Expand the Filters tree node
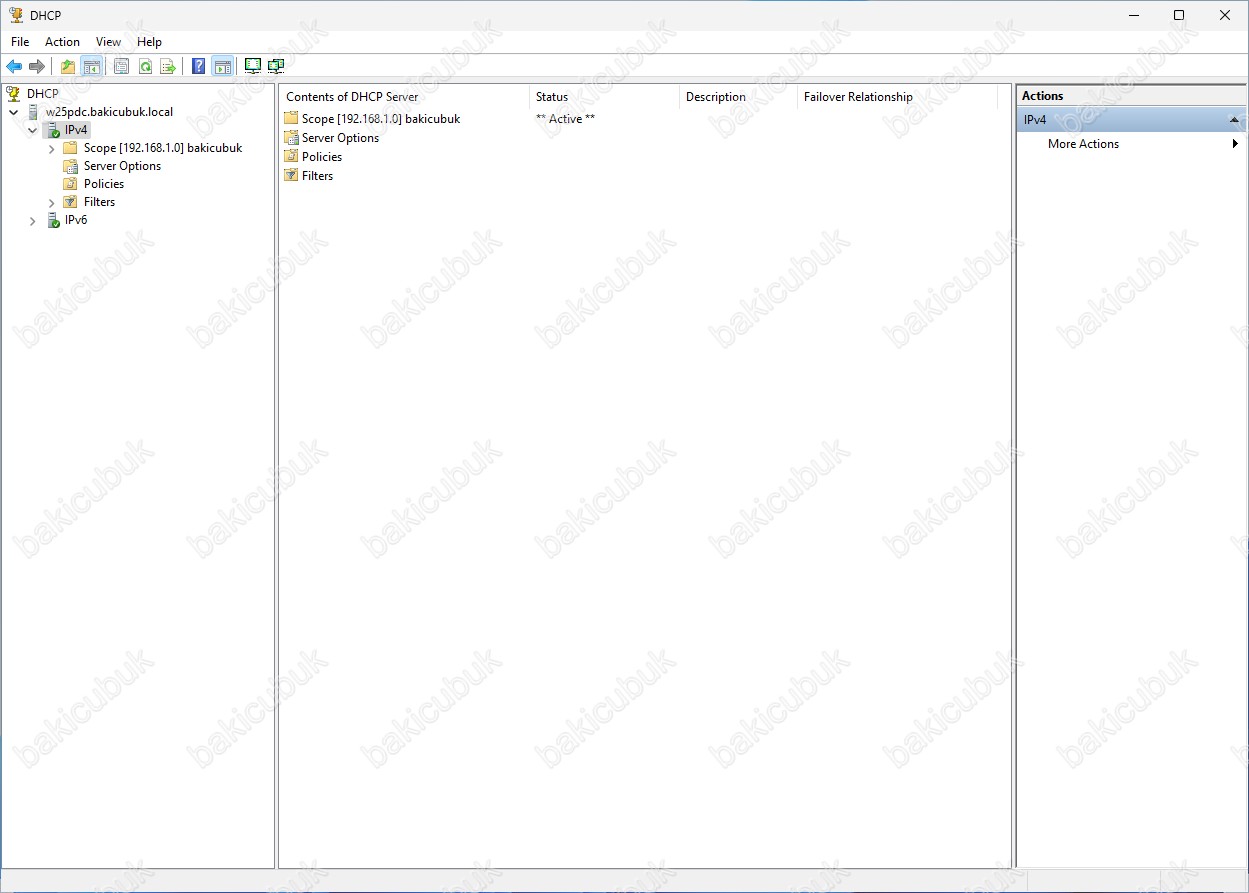1249x893 pixels. 51,202
